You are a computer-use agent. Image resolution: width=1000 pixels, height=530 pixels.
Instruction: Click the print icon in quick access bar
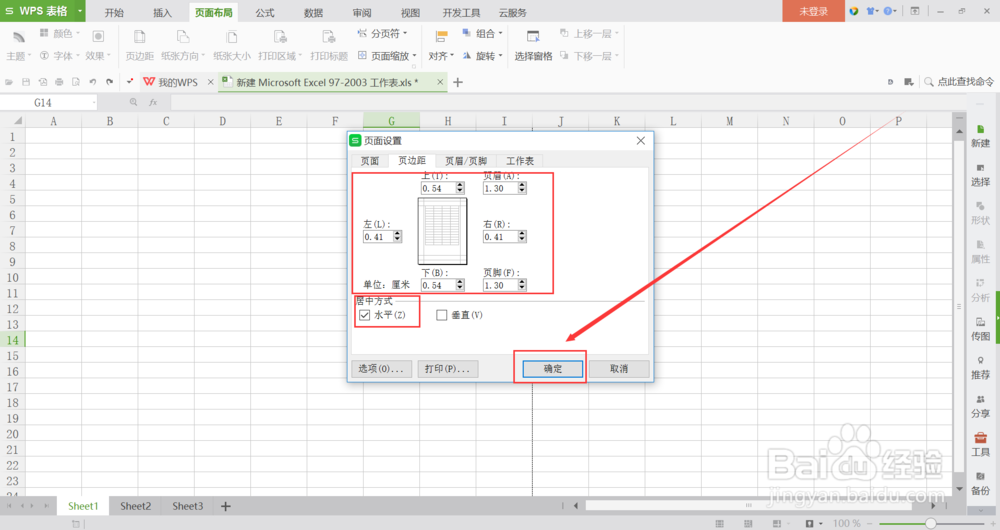pyautogui.click(x=59, y=82)
